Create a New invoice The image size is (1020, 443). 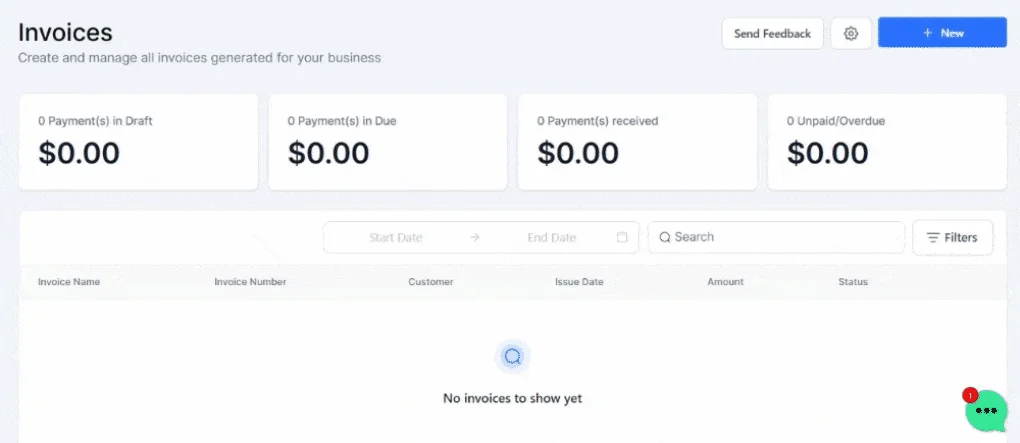tap(943, 33)
